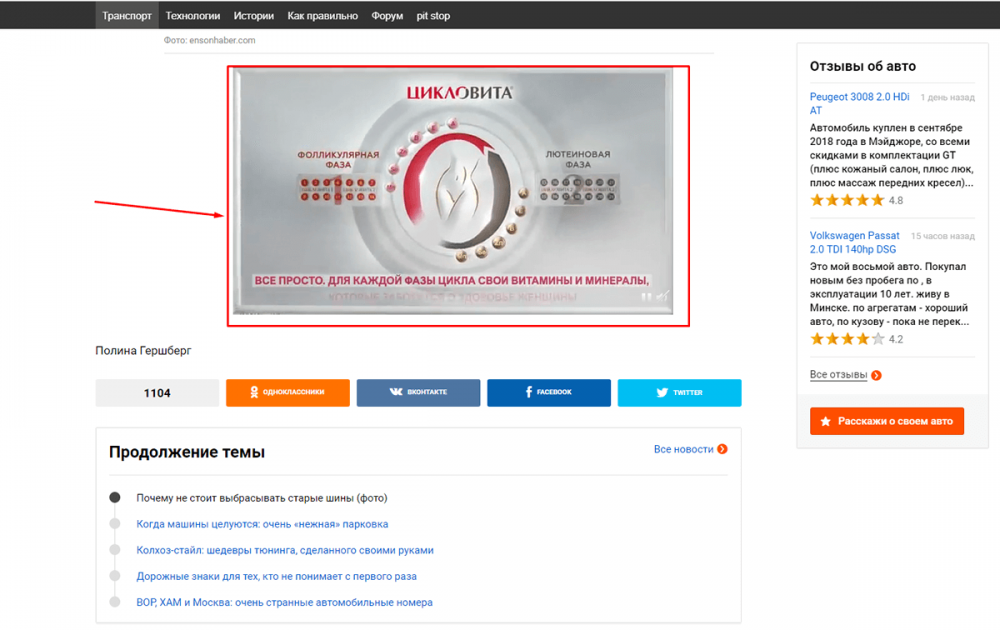Viewport: 1000px width, 630px height.
Task: Click the photo credit 'Фото: ensonhaber.com'
Action: coord(209,40)
